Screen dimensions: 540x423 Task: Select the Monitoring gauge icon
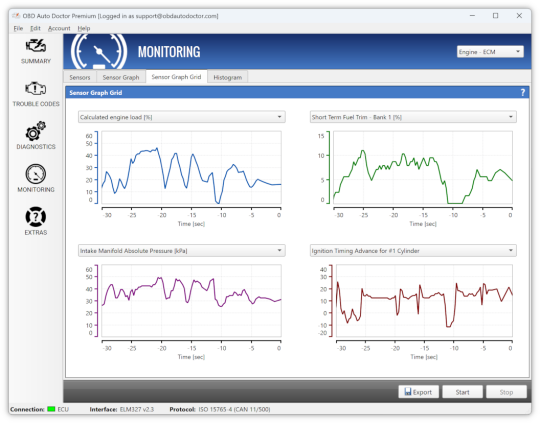click(36, 174)
